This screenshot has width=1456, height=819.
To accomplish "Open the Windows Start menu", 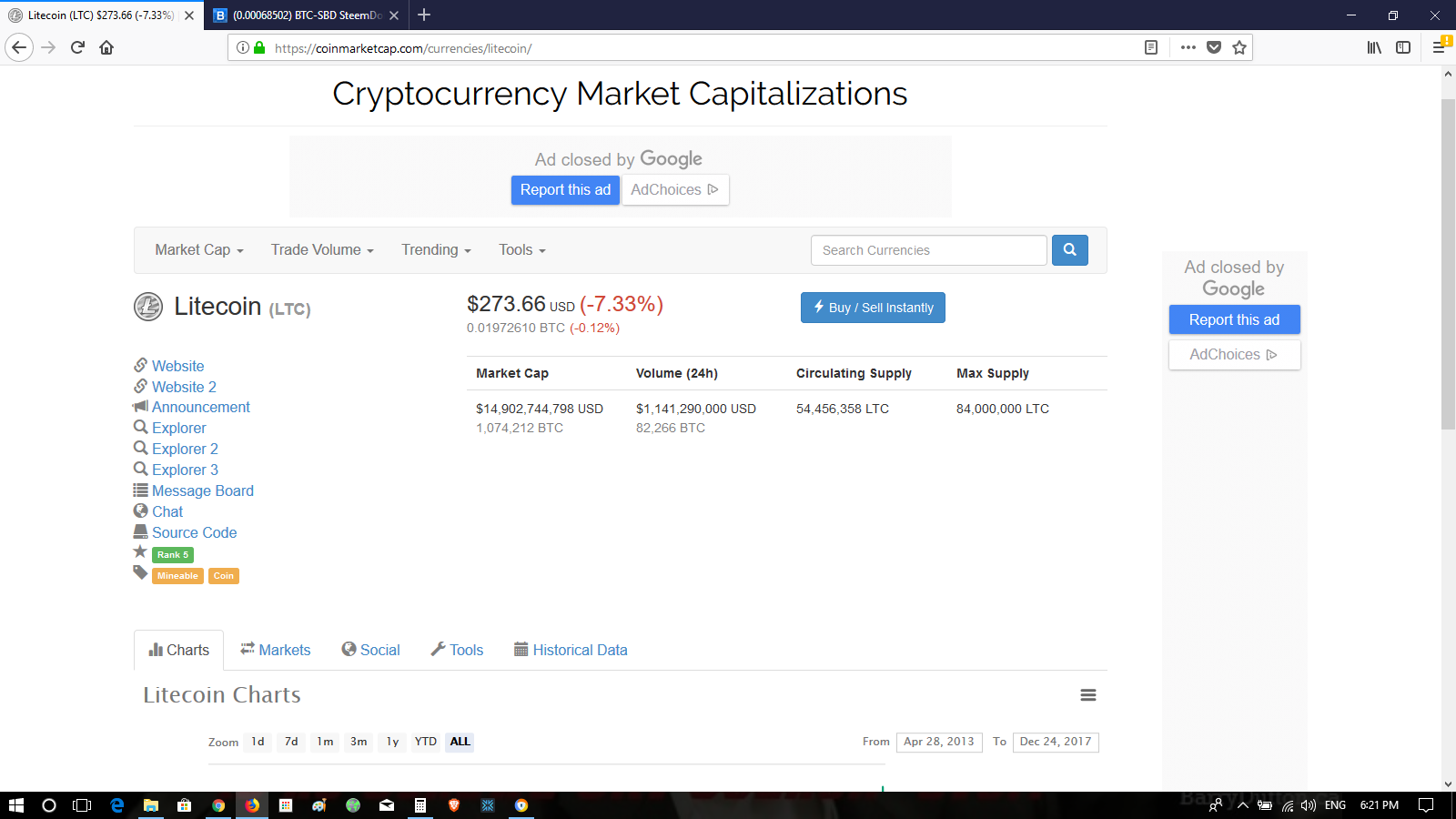I will (x=15, y=805).
